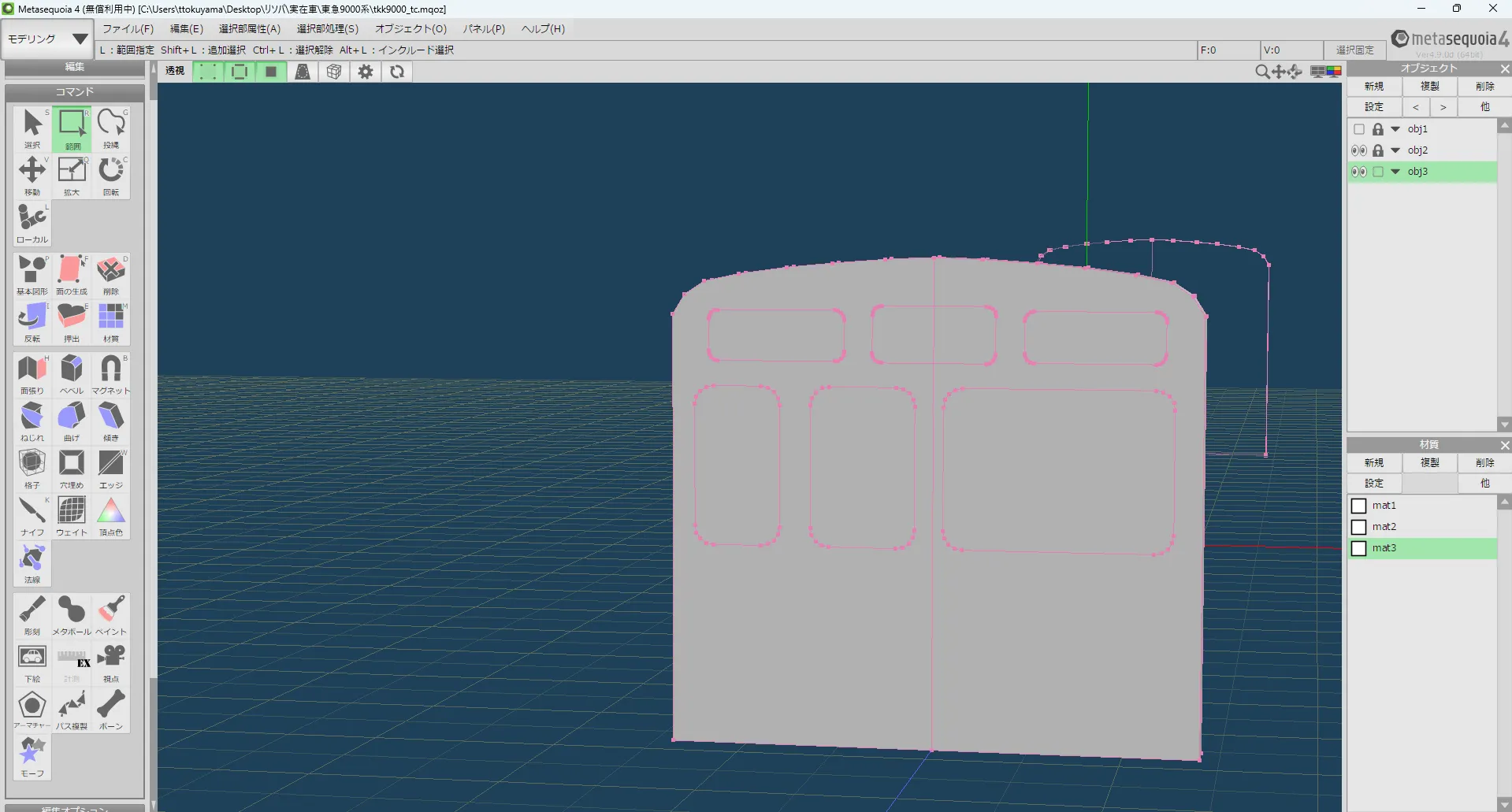This screenshot has height=812, width=1512.
Task: Select the Knife (ナイフ) tool
Action: click(x=32, y=515)
